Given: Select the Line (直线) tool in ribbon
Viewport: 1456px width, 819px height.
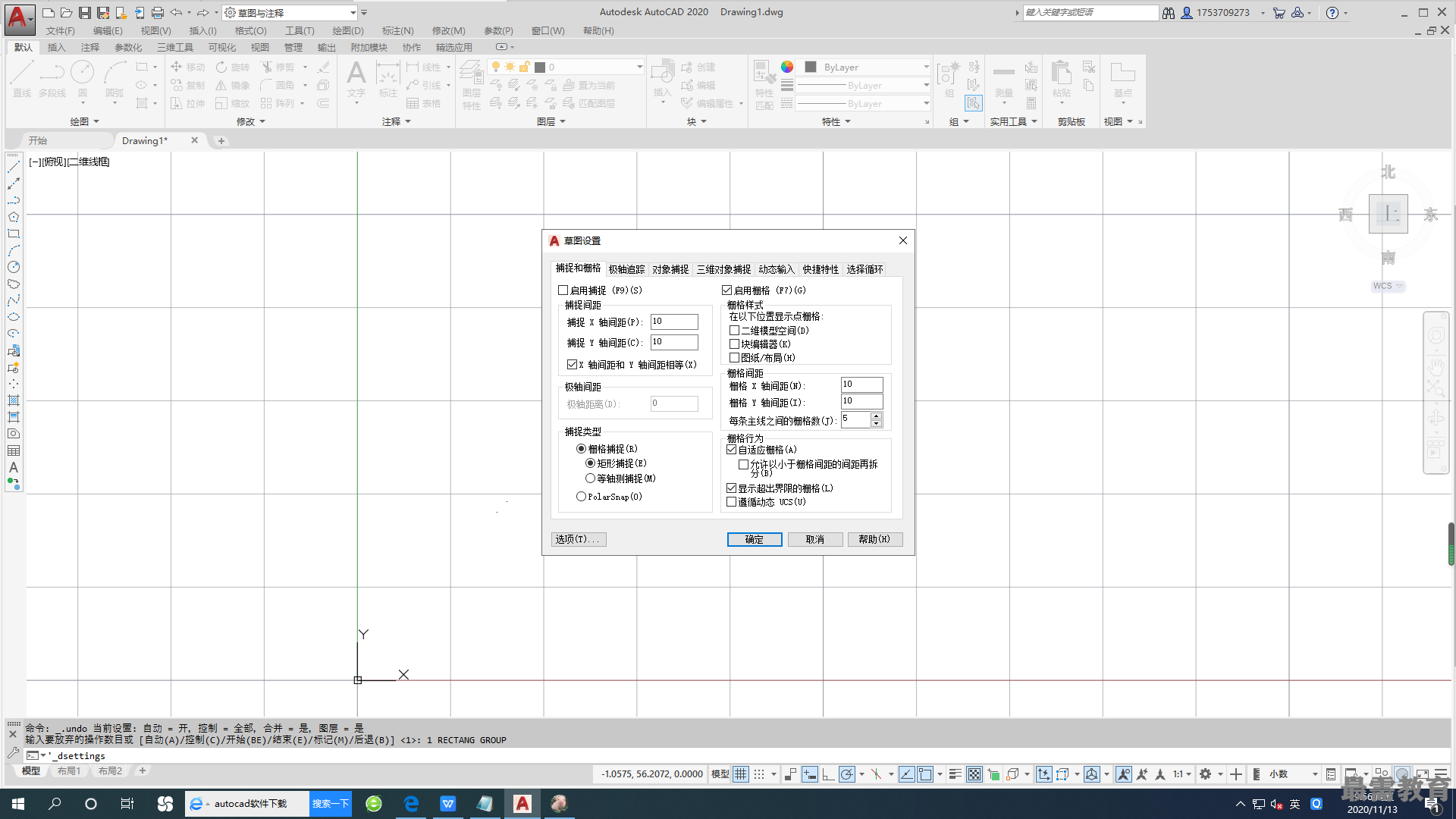Looking at the screenshot, I should click(x=21, y=79).
